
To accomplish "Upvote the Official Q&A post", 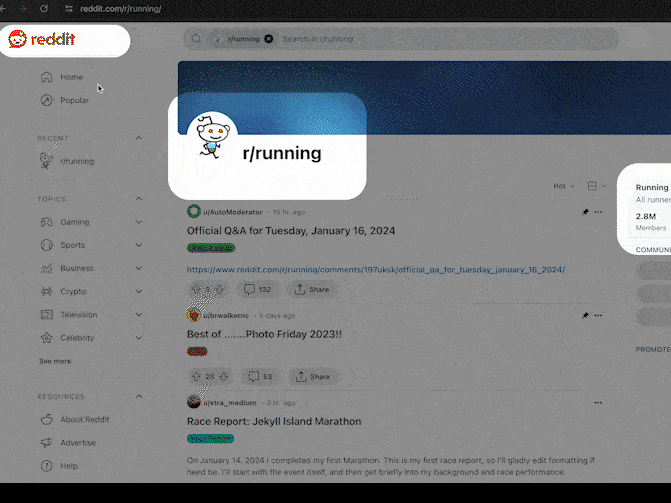I will tap(196, 289).
